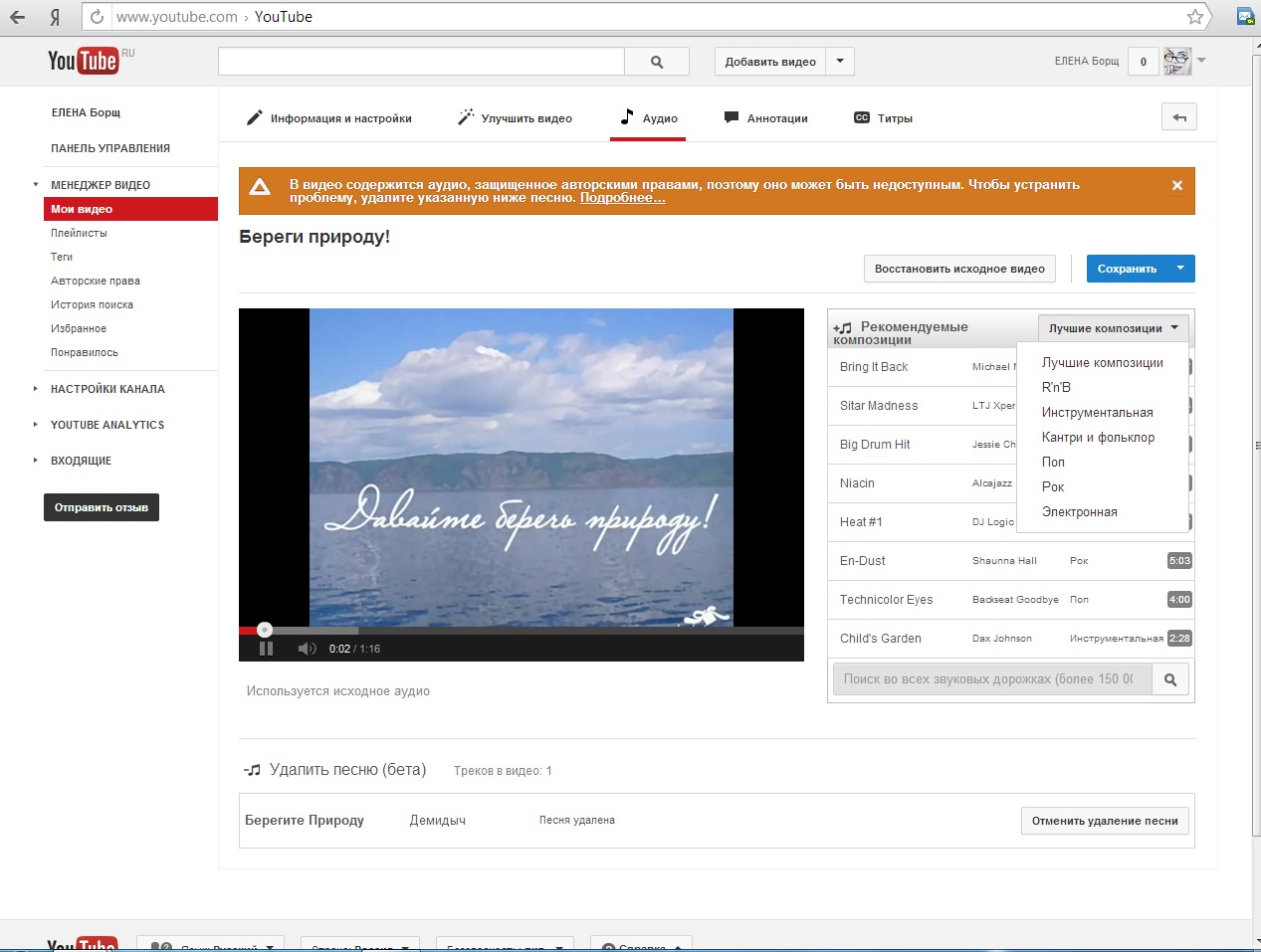Open the user avatar menu
1261x952 pixels.
pyautogui.click(x=1184, y=61)
